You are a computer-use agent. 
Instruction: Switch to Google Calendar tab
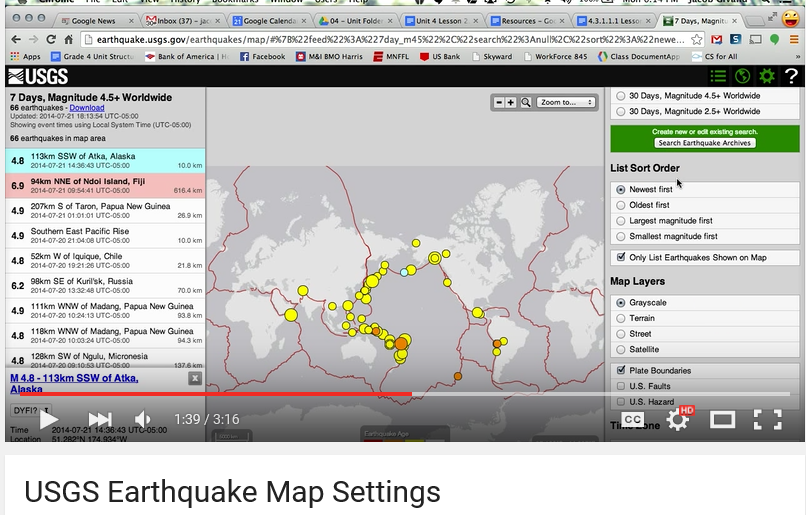(269, 21)
